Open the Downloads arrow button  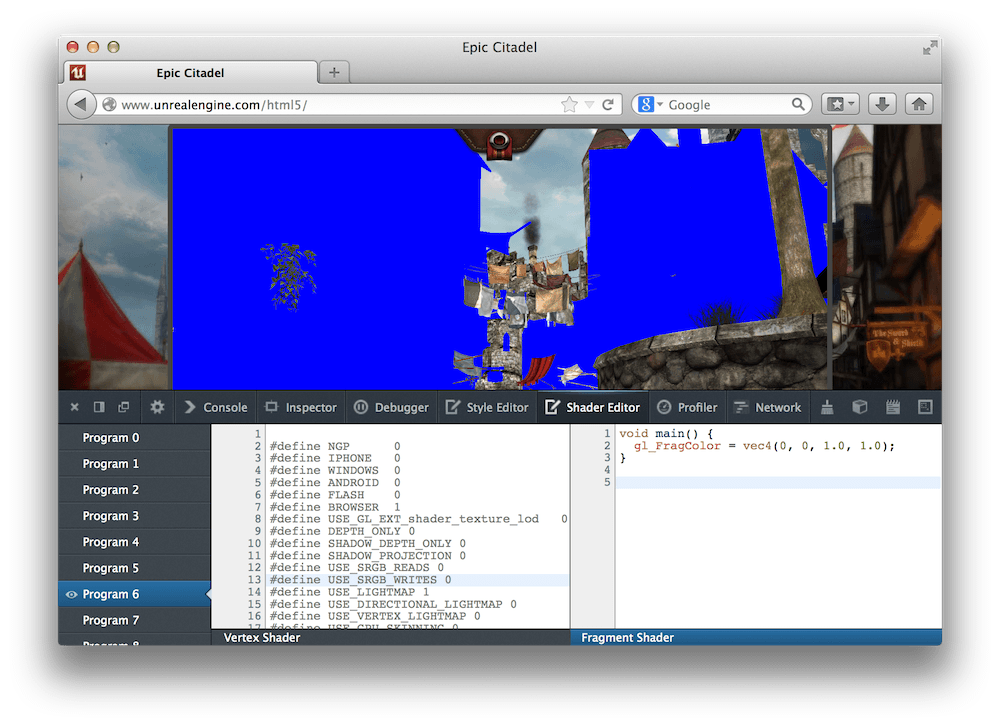[x=882, y=104]
